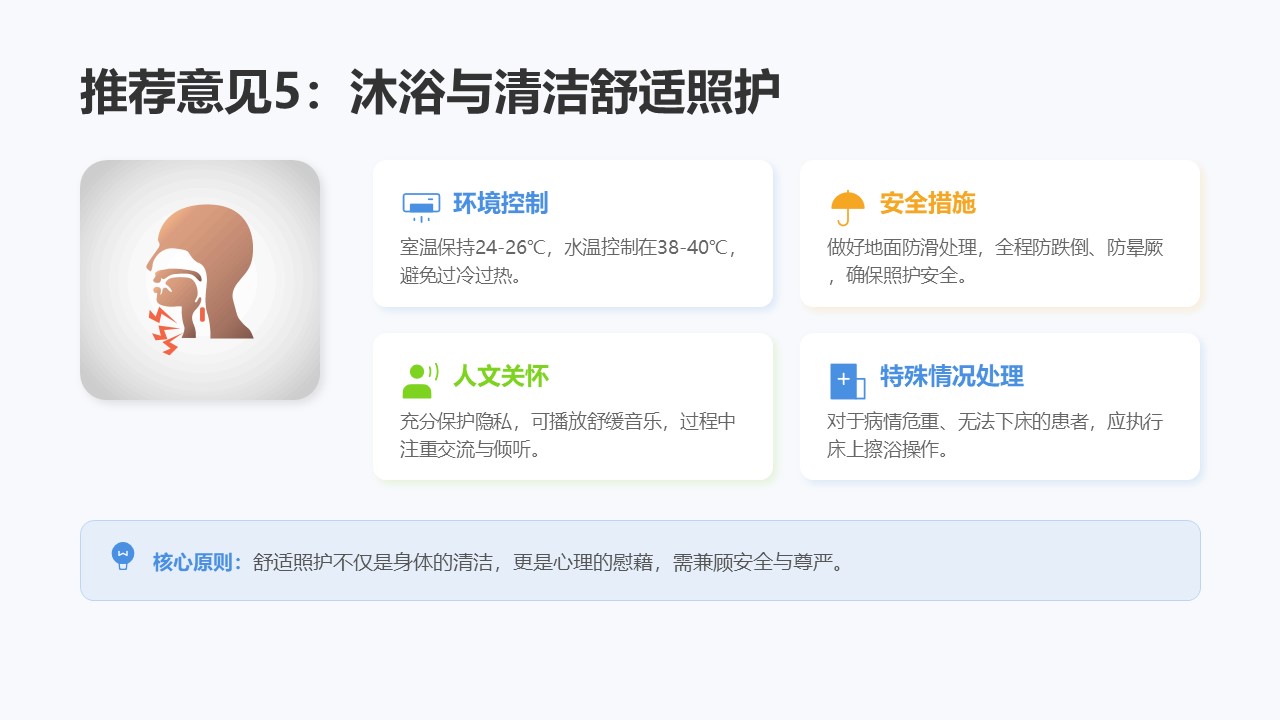1280x720 pixels.
Task: Click the text starting with 充分保护隐私
Action: (567, 421)
